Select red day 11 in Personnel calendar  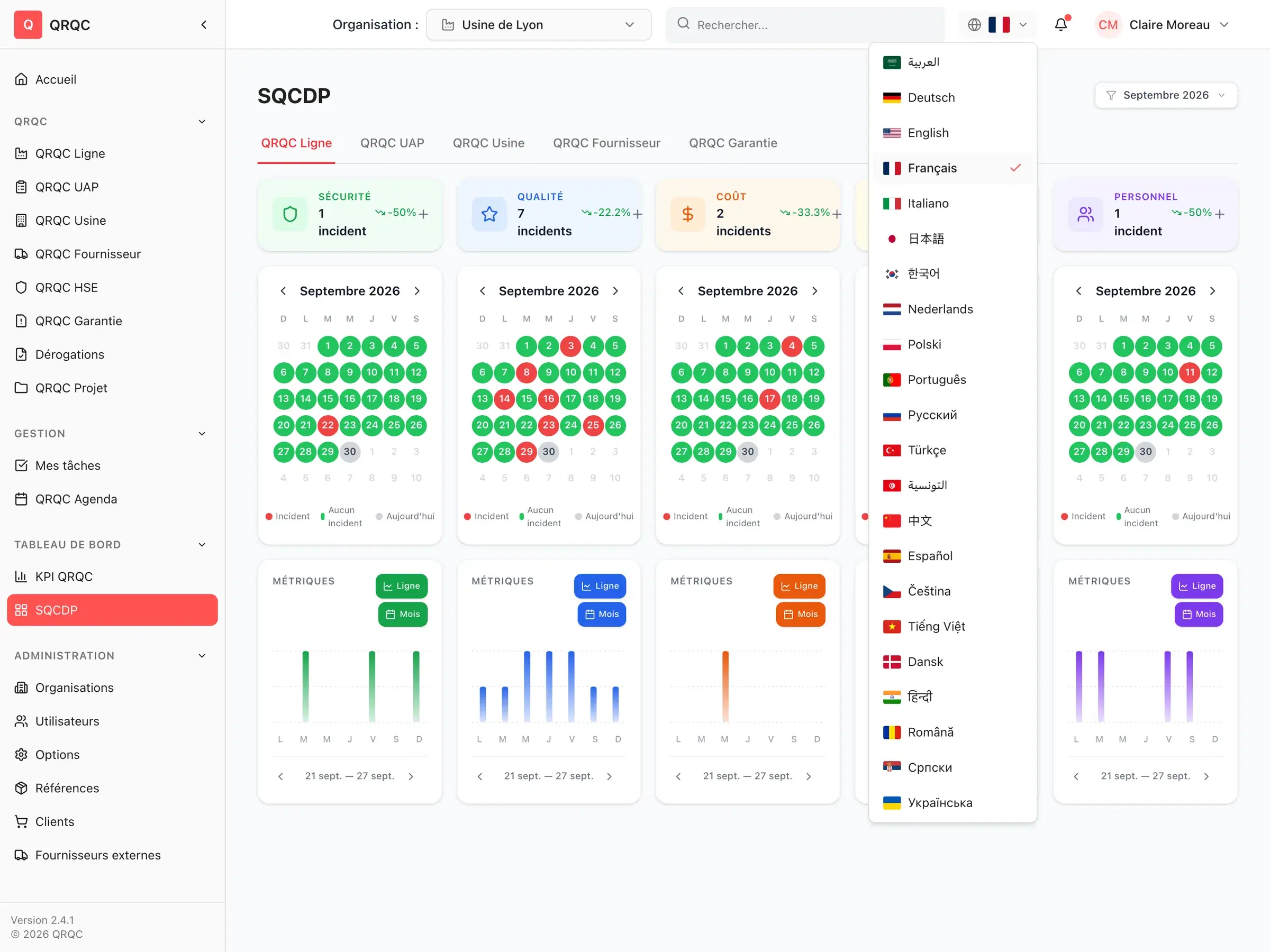pos(1190,372)
